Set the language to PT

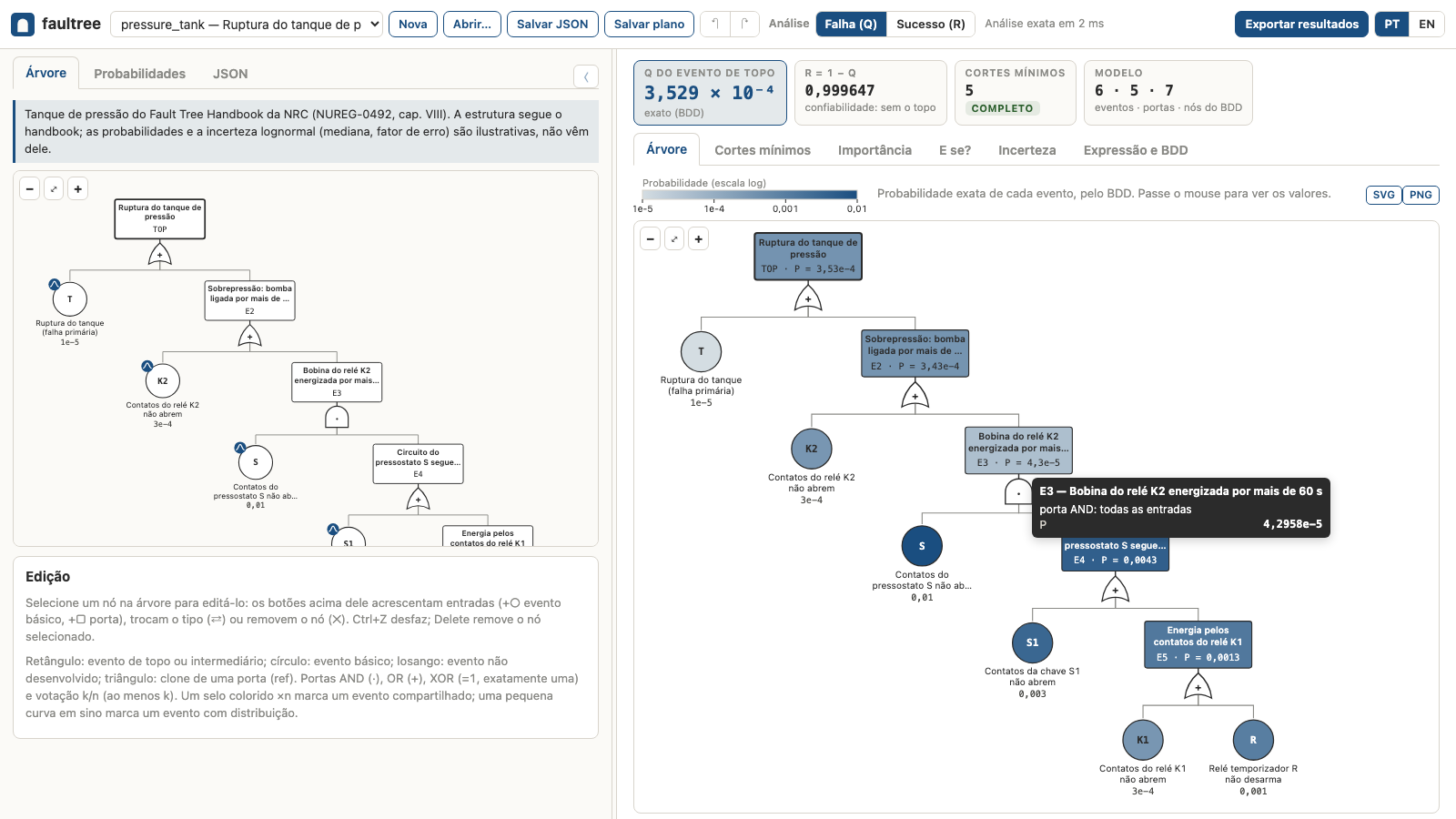tap(1392, 25)
